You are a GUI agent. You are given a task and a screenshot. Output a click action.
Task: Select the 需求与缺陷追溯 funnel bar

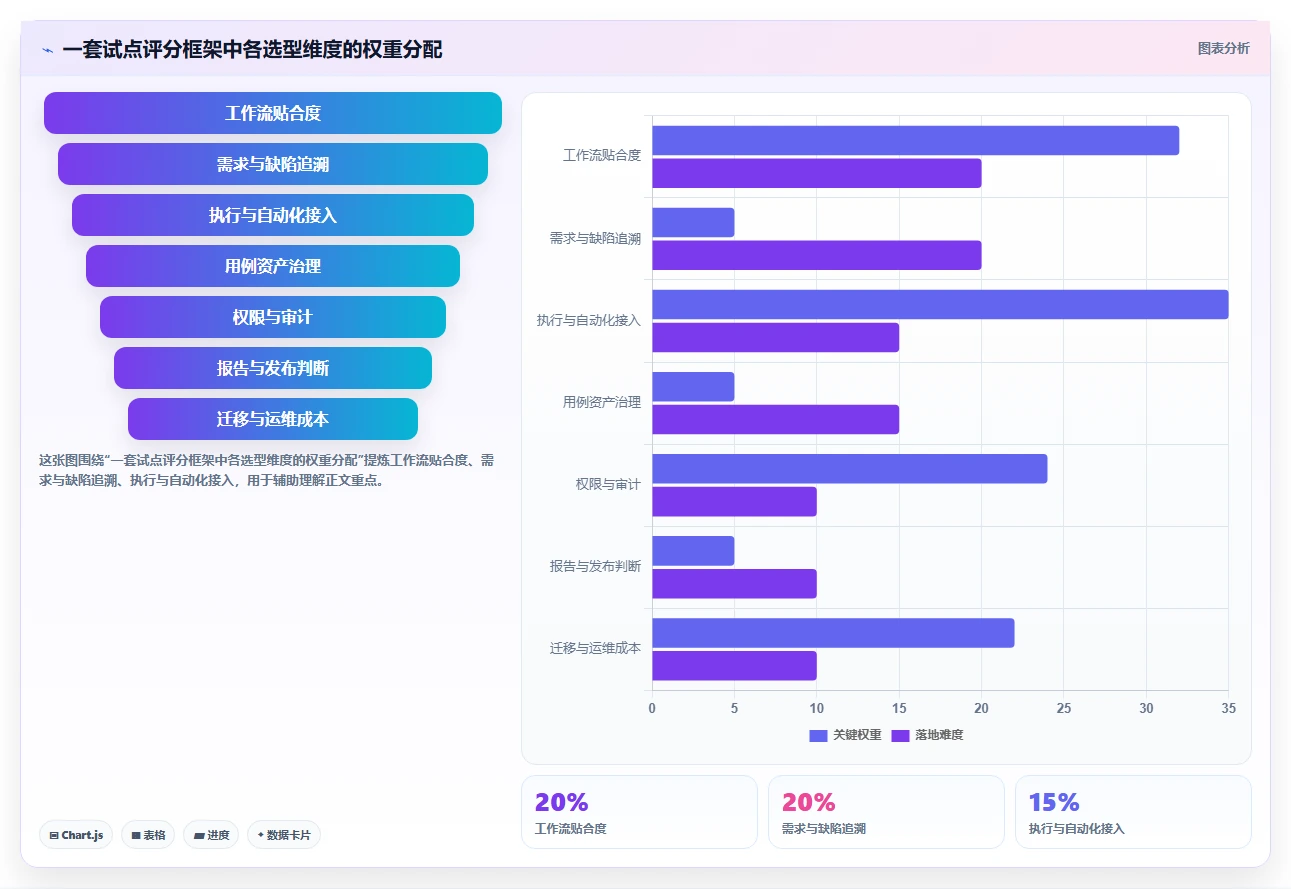pos(273,164)
